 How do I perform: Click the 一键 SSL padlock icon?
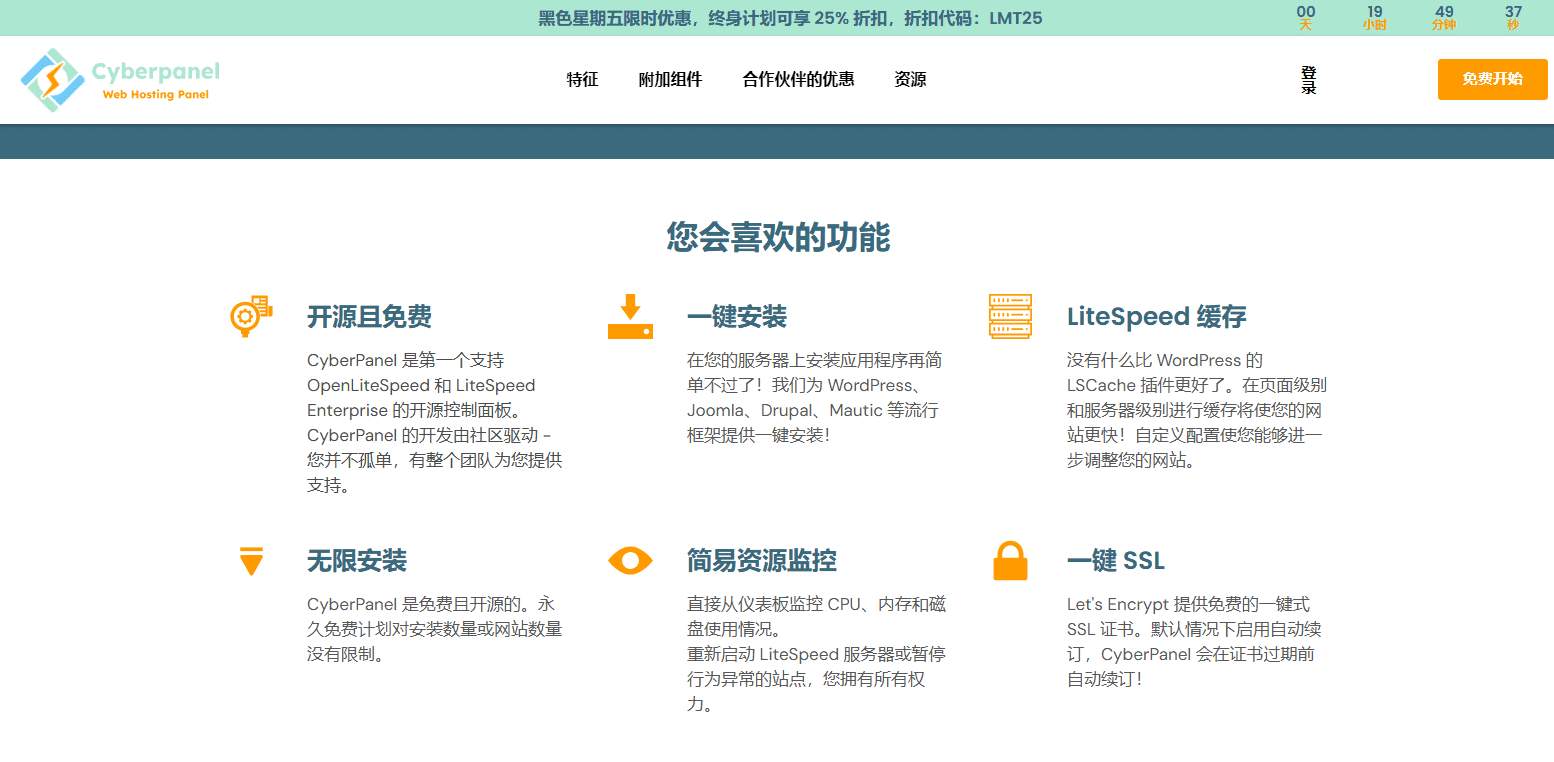point(1010,561)
